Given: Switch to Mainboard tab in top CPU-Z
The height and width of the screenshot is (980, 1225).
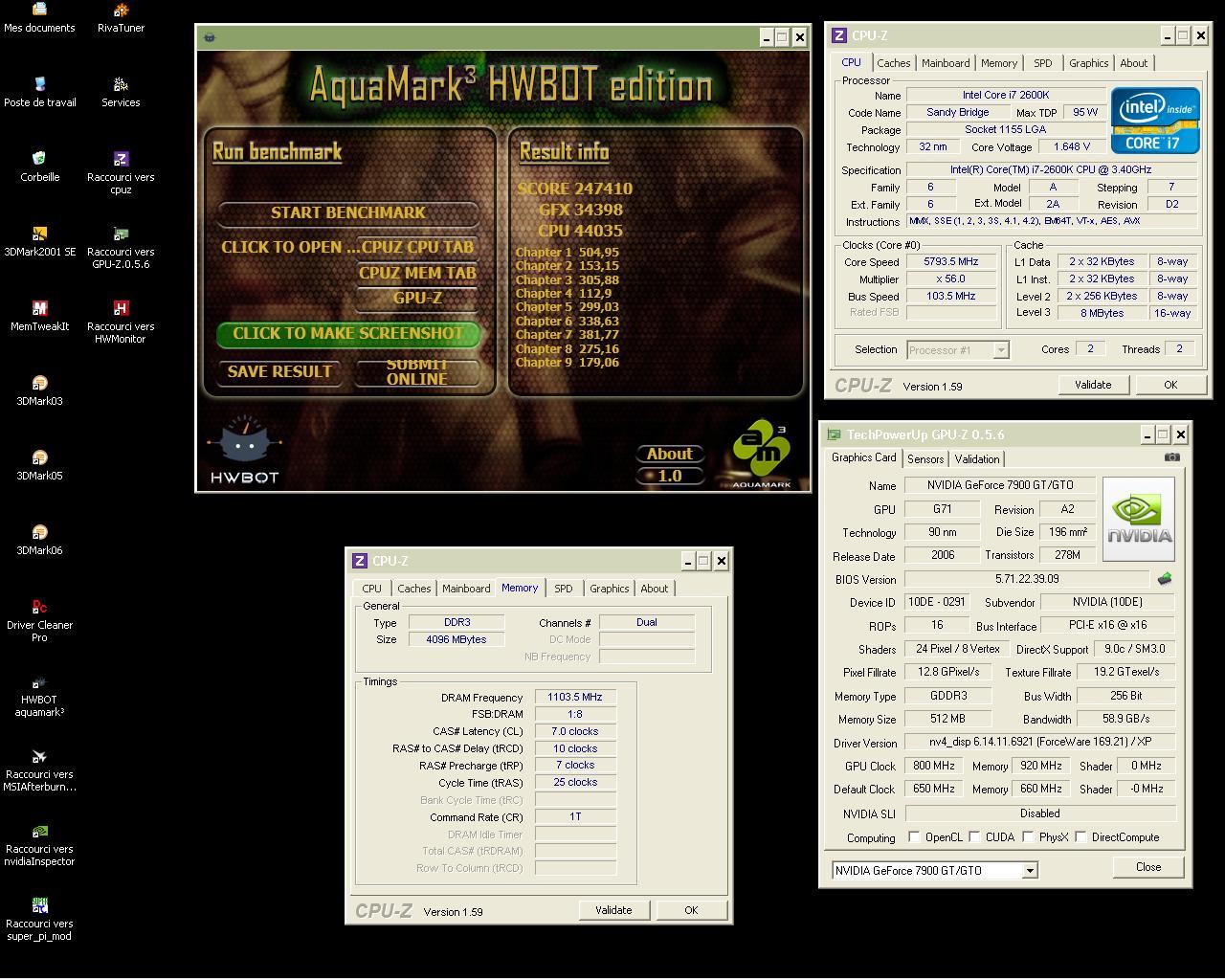Looking at the screenshot, I should (x=946, y=63).
